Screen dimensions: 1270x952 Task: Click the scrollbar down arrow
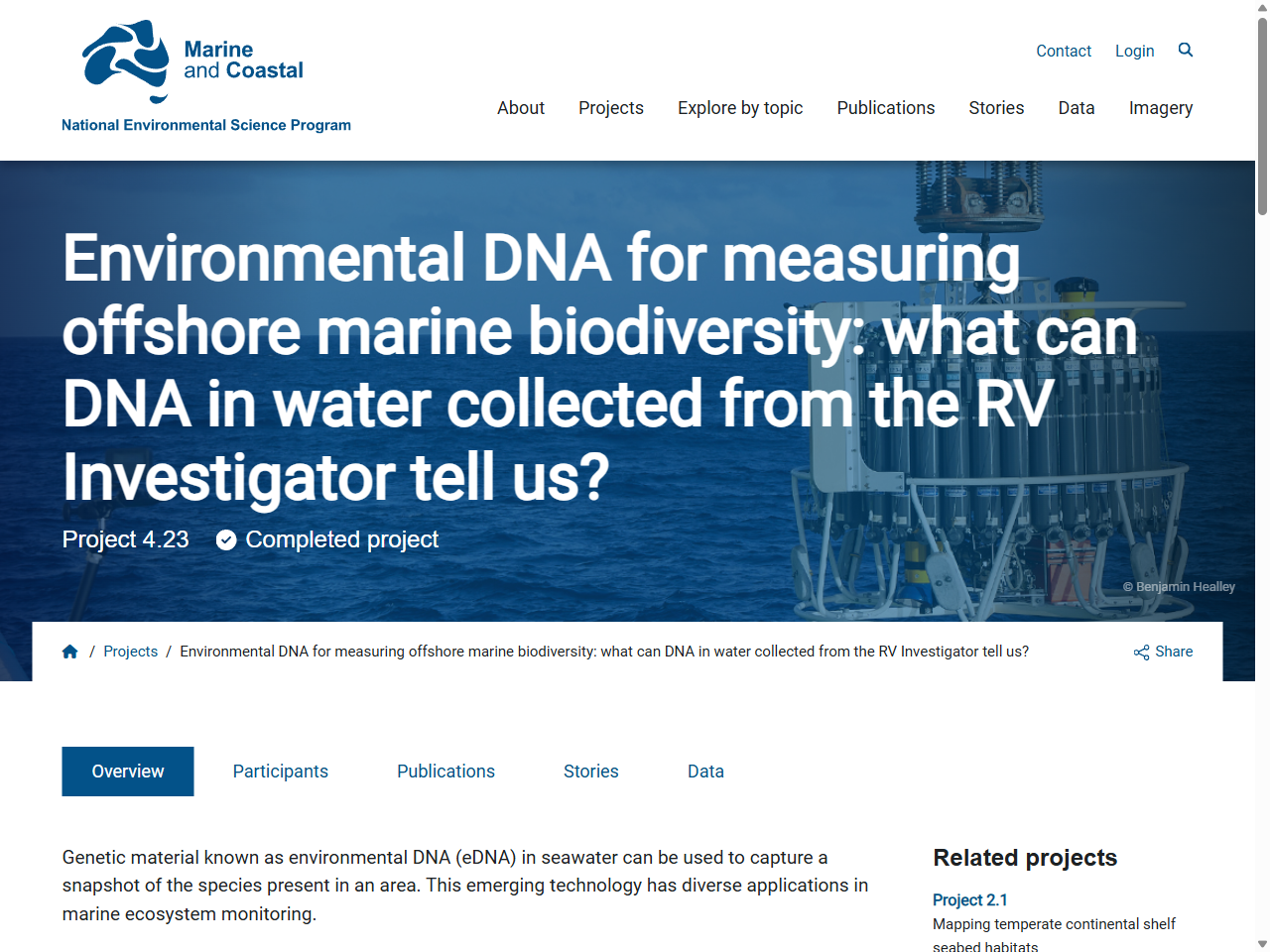1262,944
